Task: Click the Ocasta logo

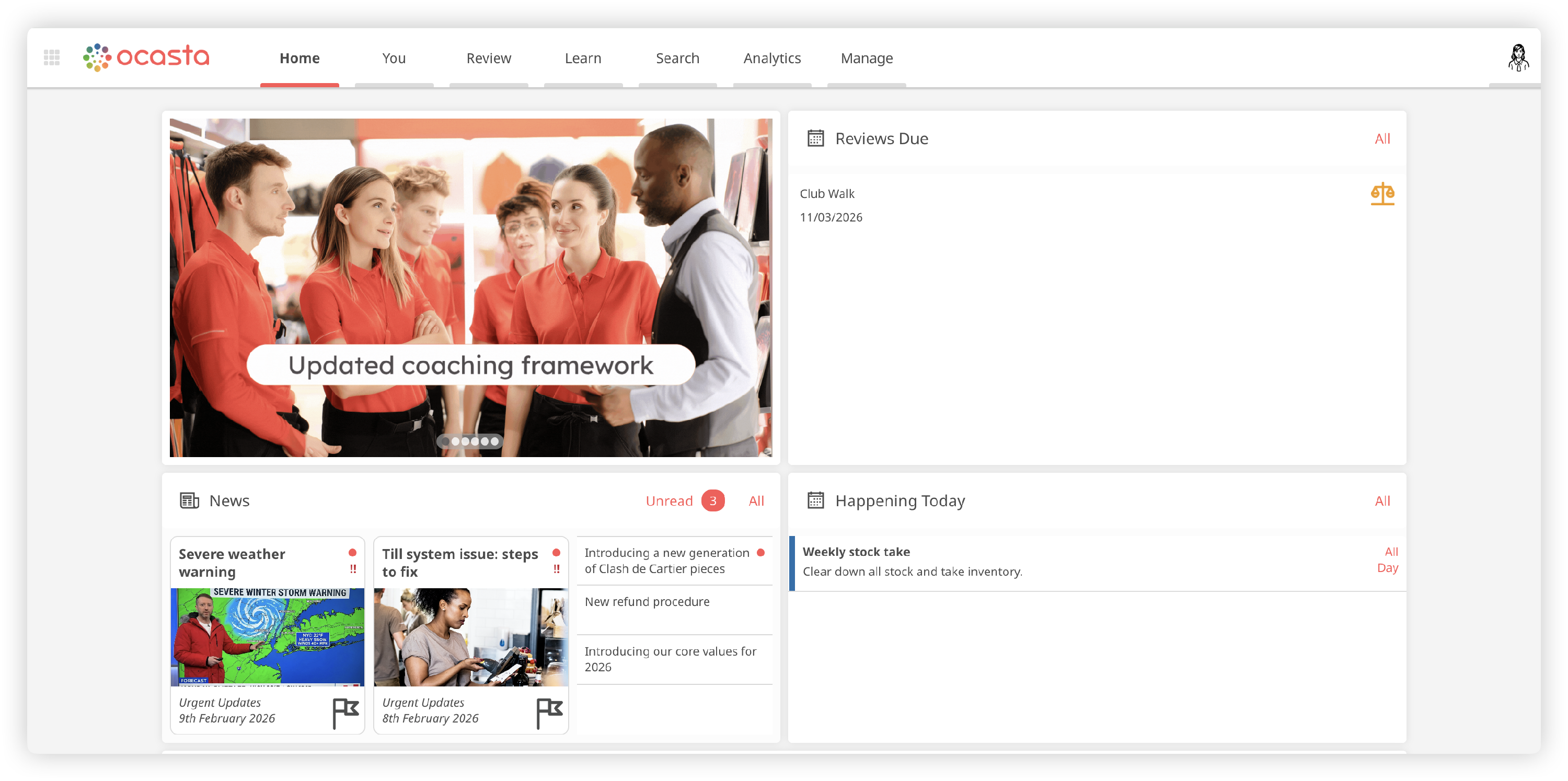Action: point(147,57)
